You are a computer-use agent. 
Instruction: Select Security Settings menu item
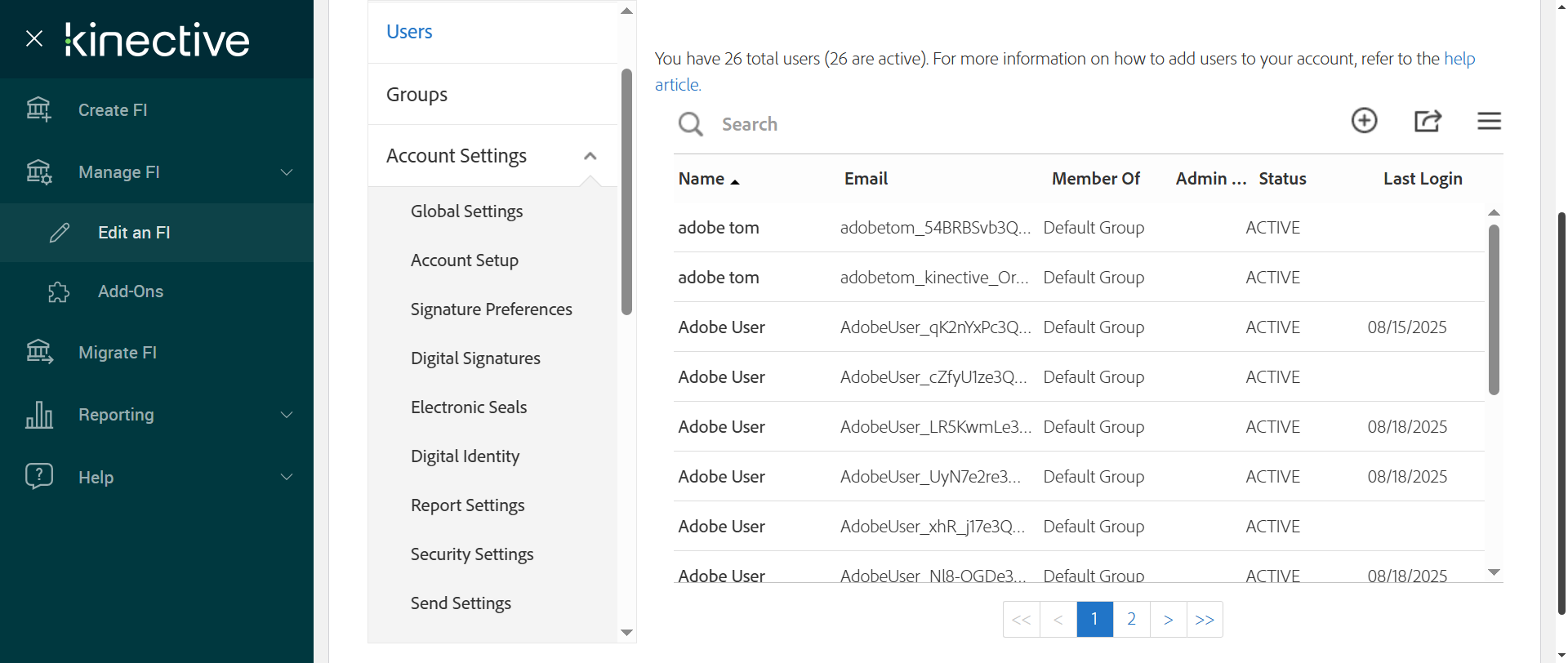(x=472, y=554)
